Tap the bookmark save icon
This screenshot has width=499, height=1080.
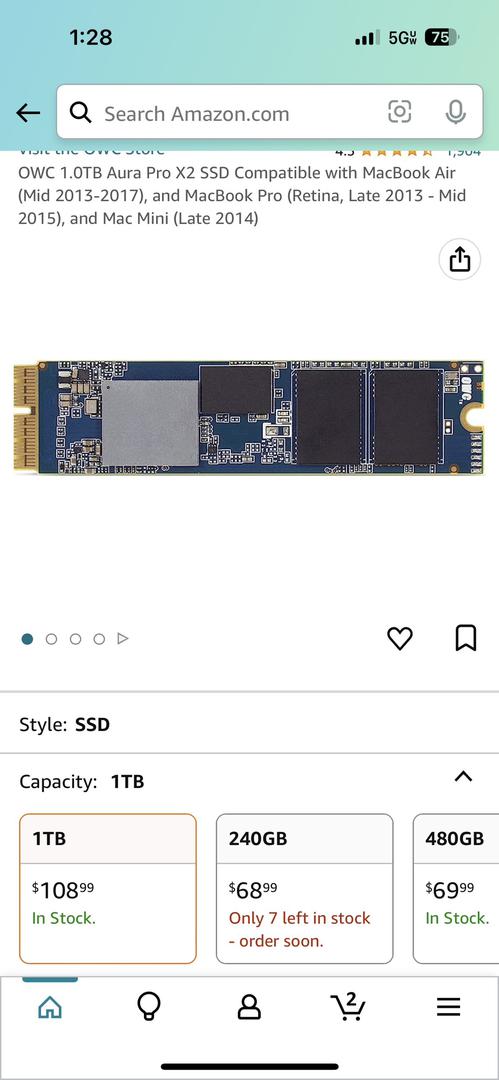pyautogui.click(x=466, y=638)
